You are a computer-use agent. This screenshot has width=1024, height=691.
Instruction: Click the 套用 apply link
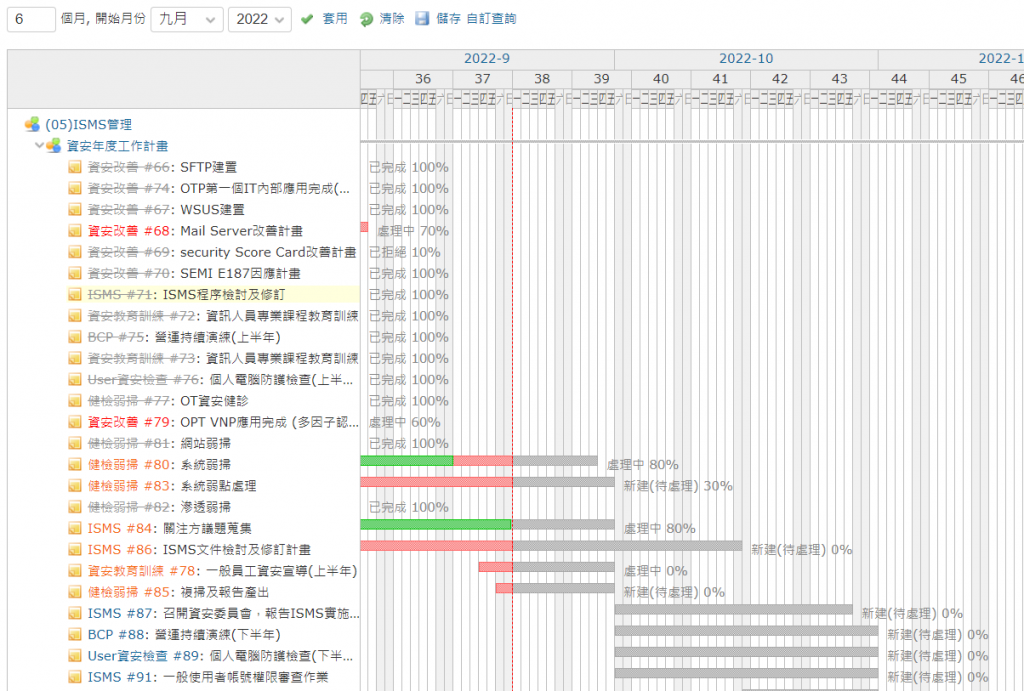335,19
